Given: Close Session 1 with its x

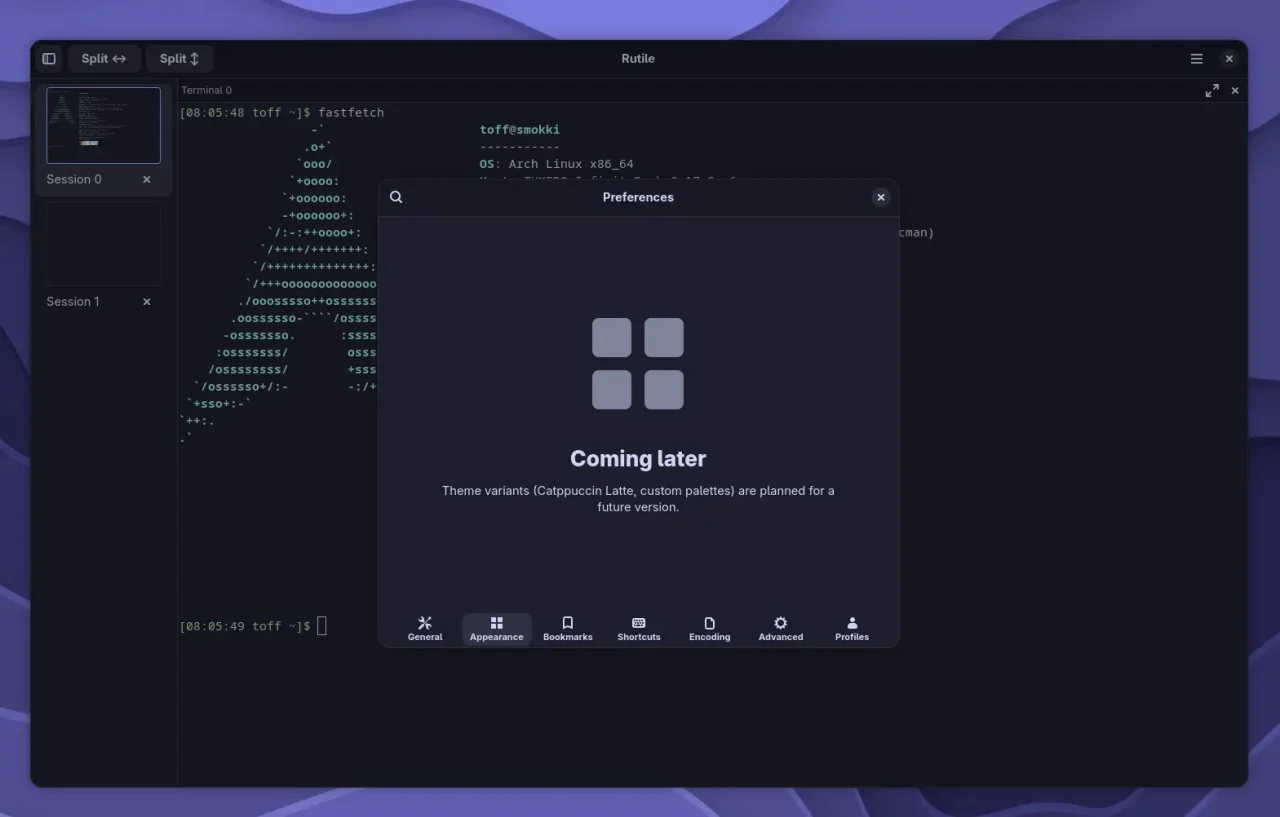Looking at the screenshot, I should (147, 302).
